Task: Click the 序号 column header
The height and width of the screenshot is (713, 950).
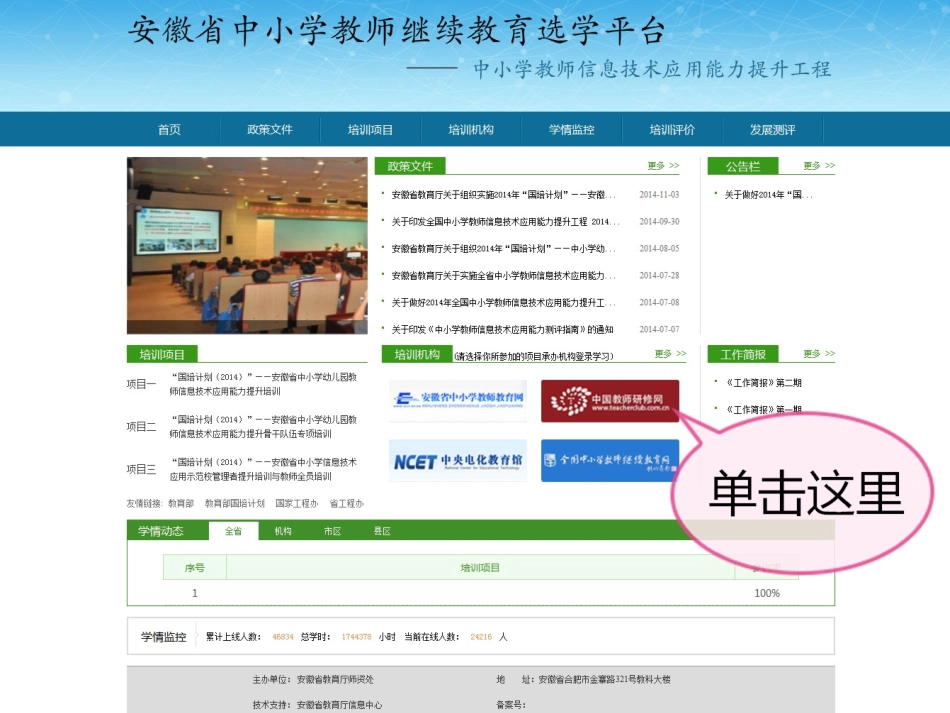Action: pyautogui.click(x=194, y=568)
